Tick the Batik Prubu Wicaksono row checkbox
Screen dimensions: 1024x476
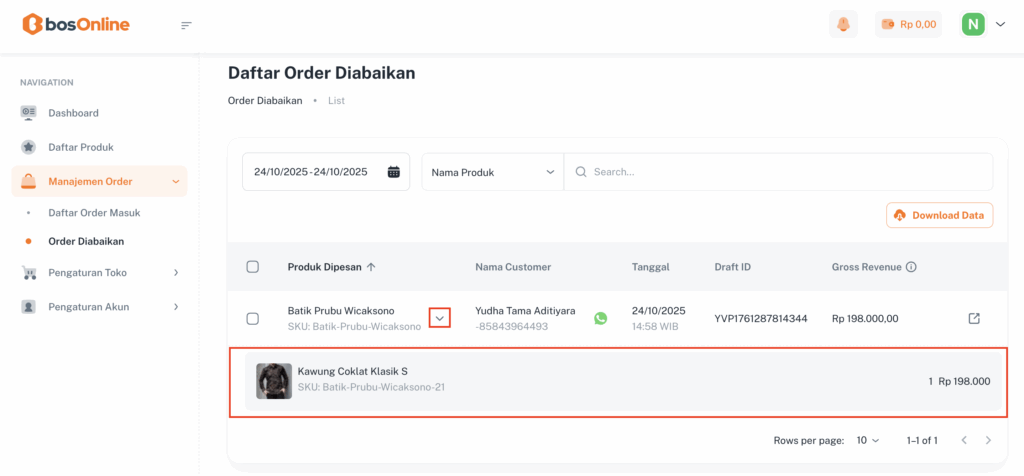tap(252, 318)
